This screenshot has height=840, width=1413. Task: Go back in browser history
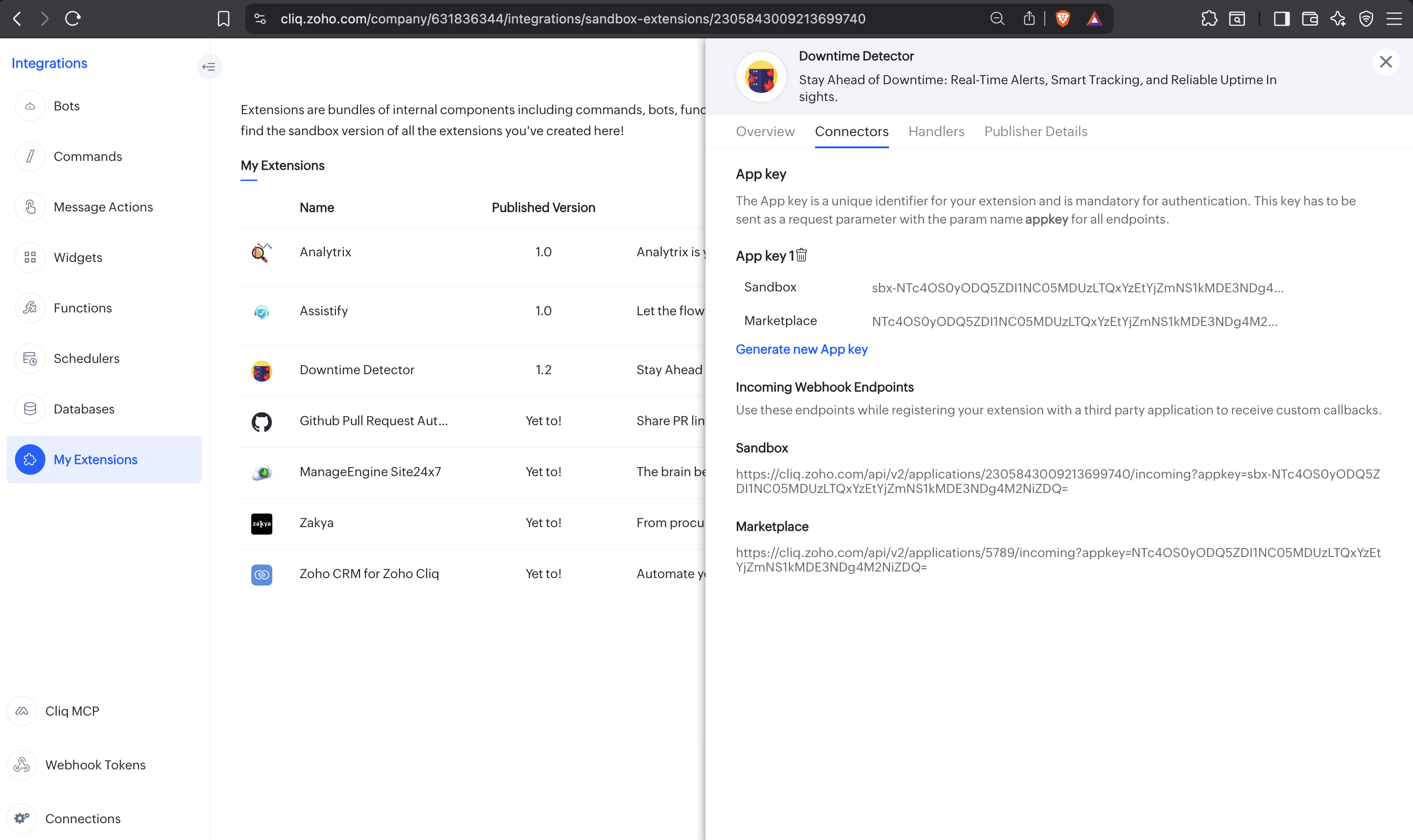point(18,19)
